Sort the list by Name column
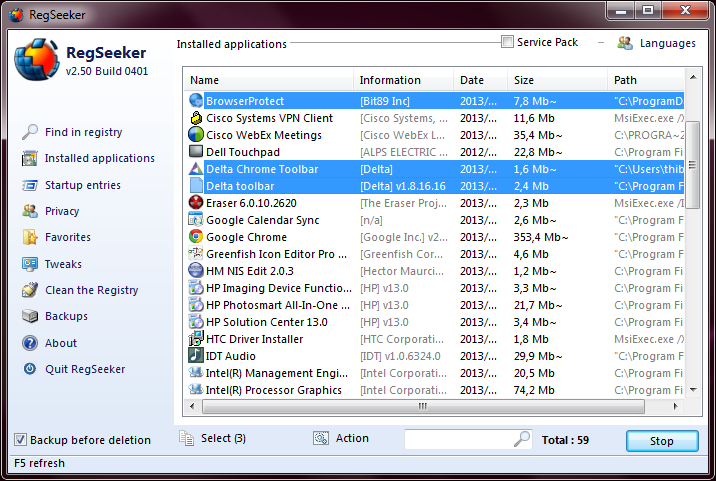Image resolution: width=716 pixels, height=481 pixels. [x=269, y=80]
